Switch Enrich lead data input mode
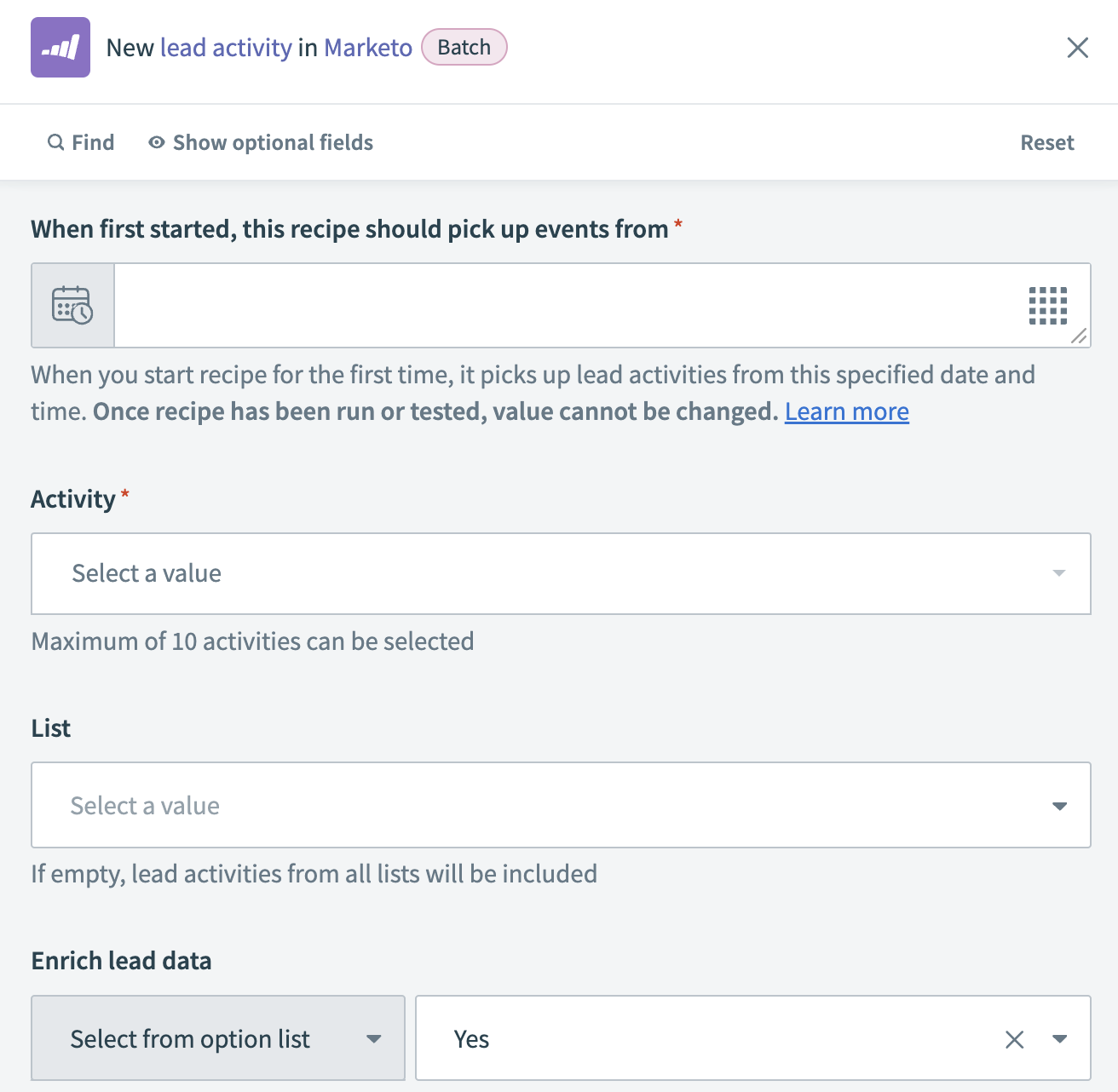The width and height of the screenshot is (1118, 1092). point(217,1038)
